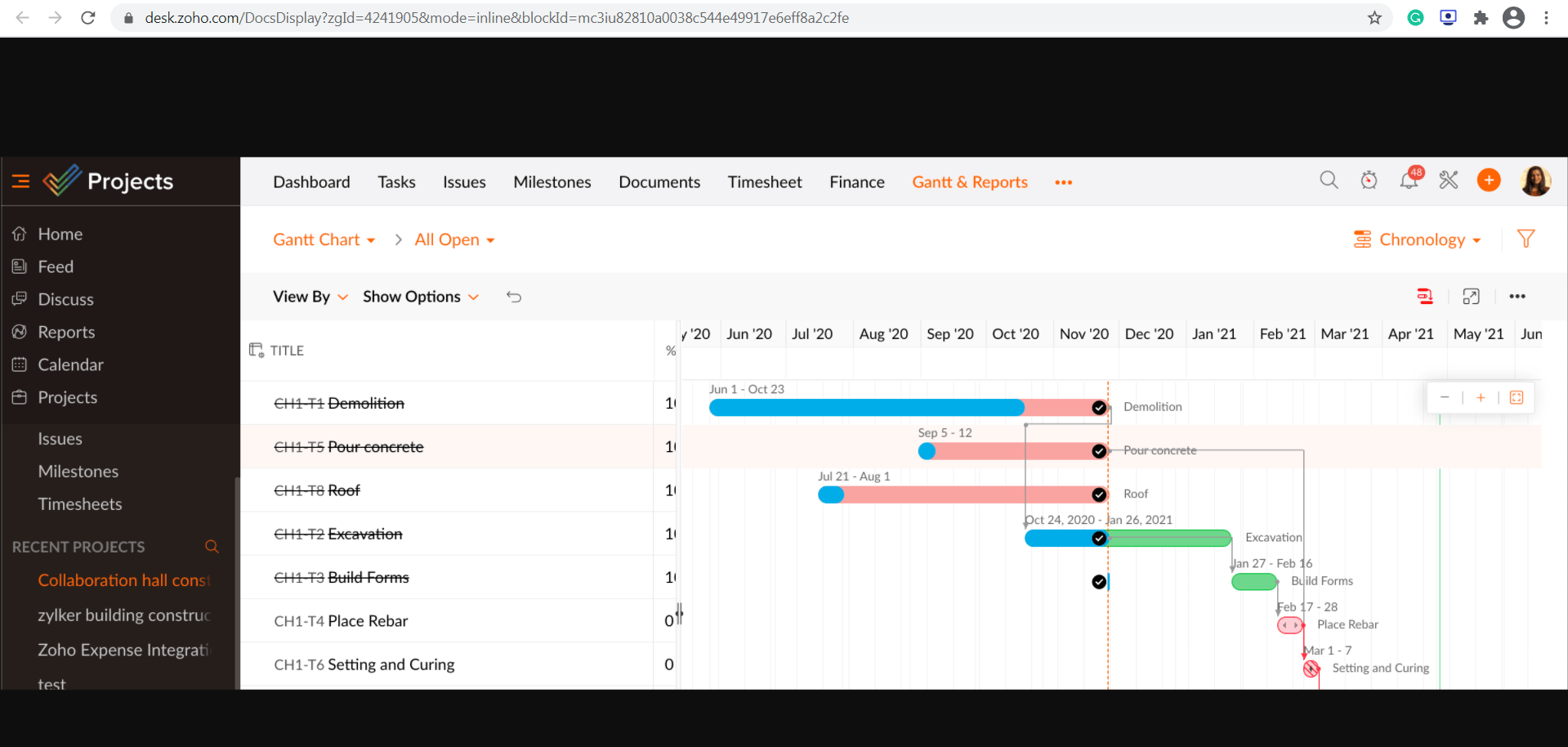This screenshot has height=747, width=1568.
Task: Zoom in the Gantt timeline
Action: pos(1481,397)
